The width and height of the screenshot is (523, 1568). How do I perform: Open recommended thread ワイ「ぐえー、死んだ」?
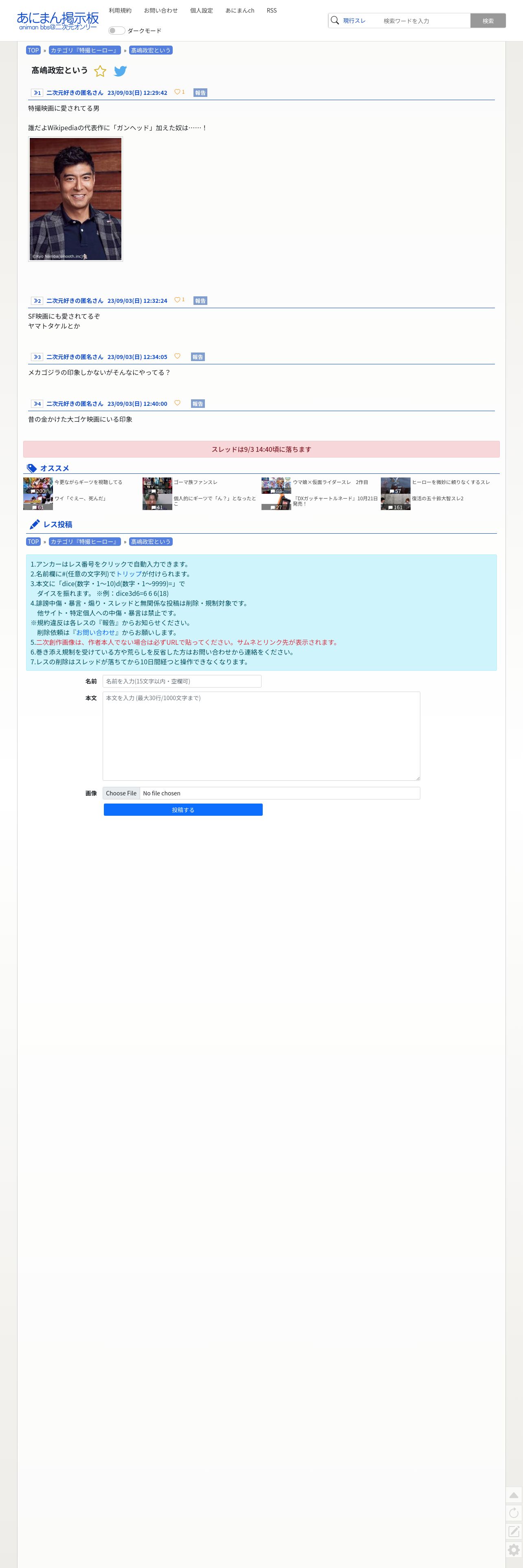point(81,499)
